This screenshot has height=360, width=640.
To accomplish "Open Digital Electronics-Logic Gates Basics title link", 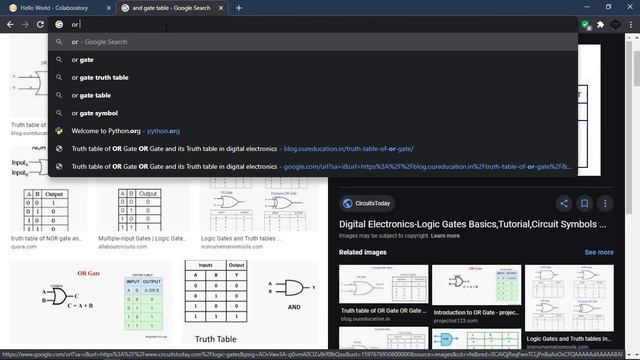I will point(472,224).
